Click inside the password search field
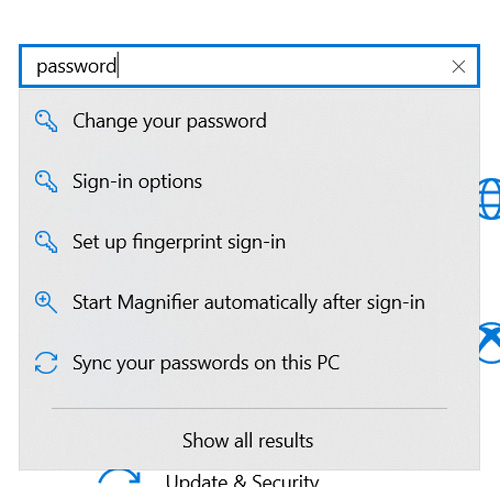500x487 pixels. coord(249,66)
